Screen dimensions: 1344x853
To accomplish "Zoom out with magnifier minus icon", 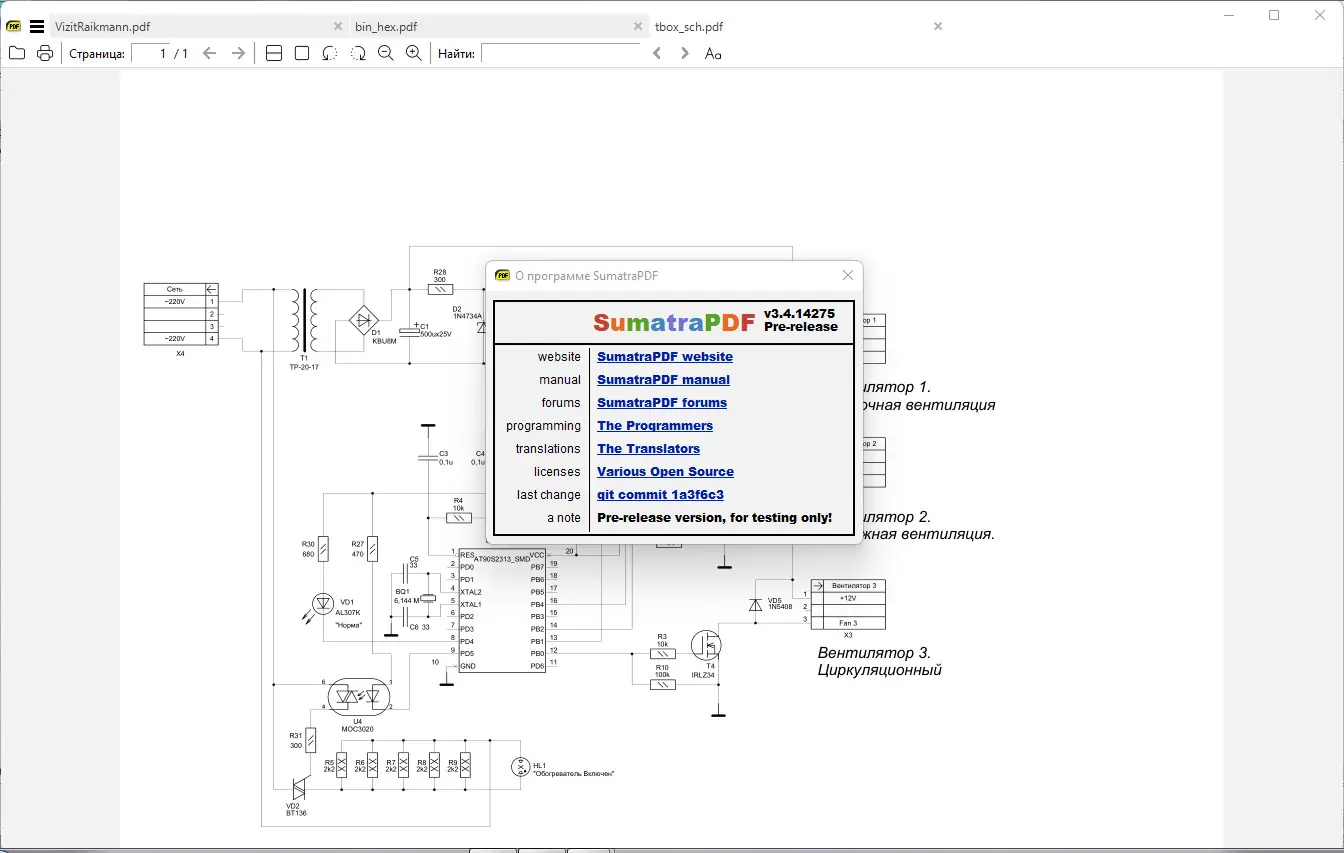I will (x=386, y=53).
